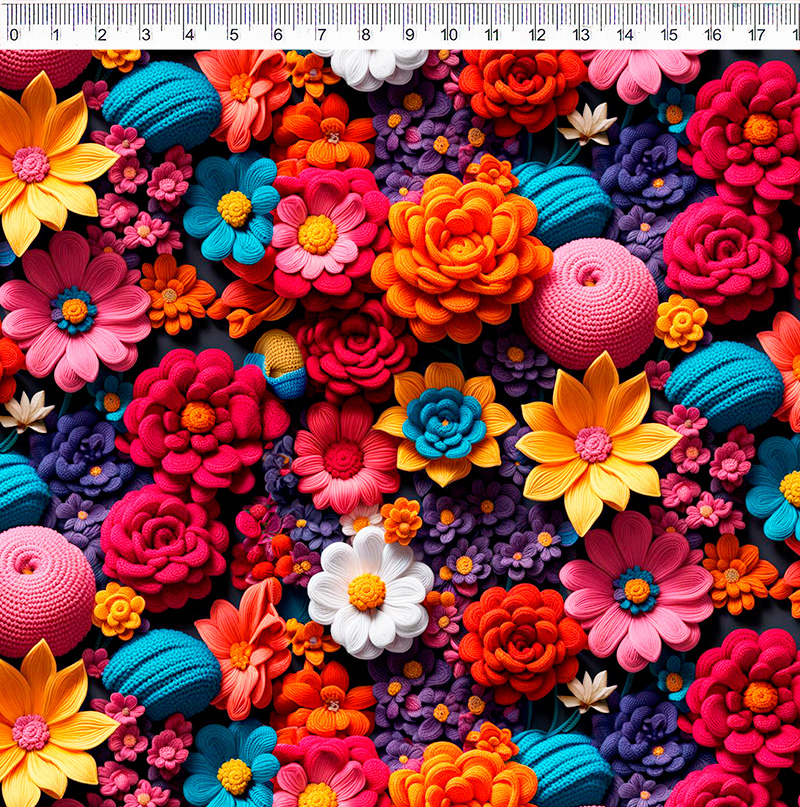Select the "11" label on the ruler
Screen dimensions: 800x807
(492, 35)
